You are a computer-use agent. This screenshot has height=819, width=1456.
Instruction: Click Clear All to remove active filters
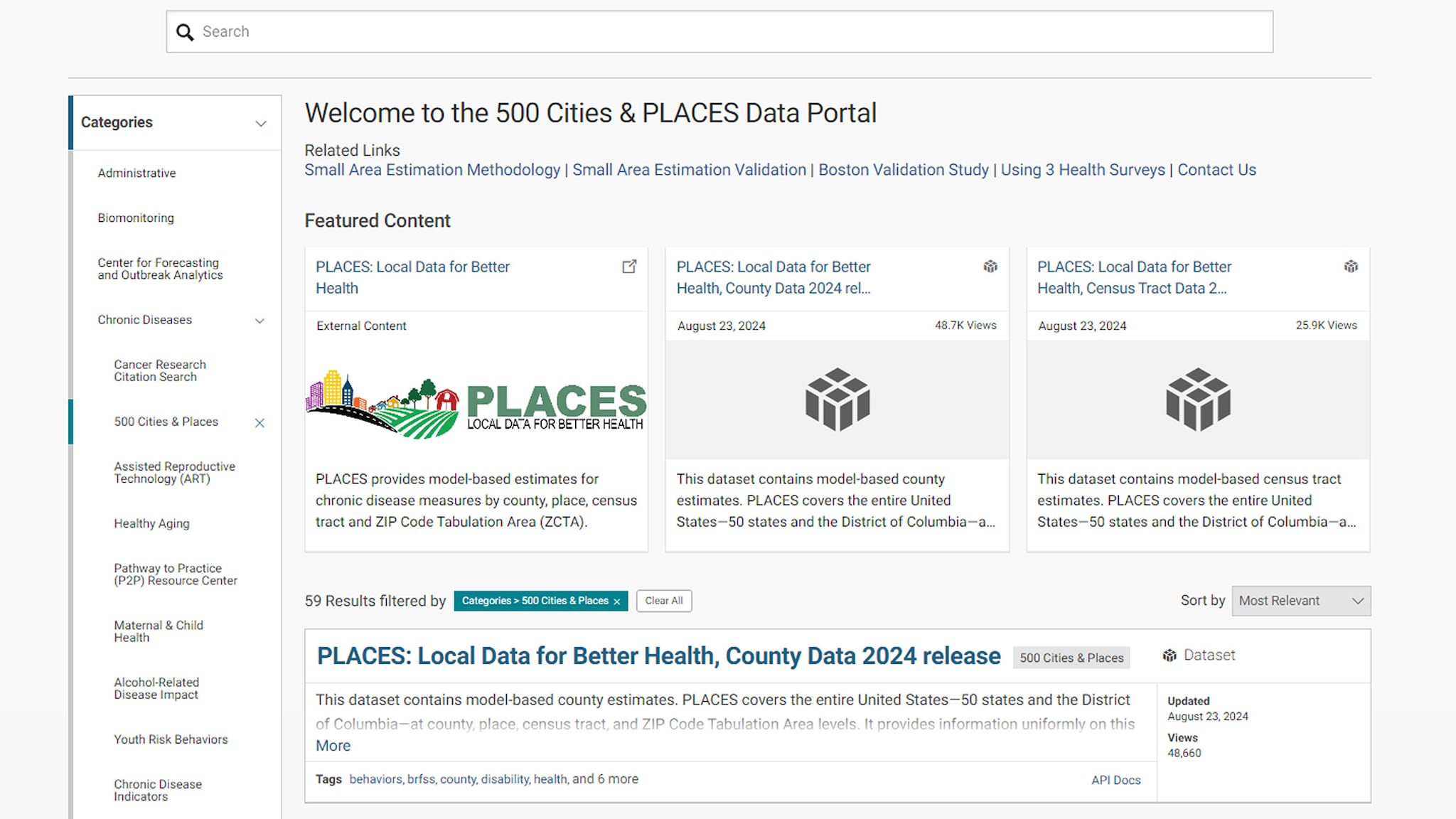click(x=662, y=600)
